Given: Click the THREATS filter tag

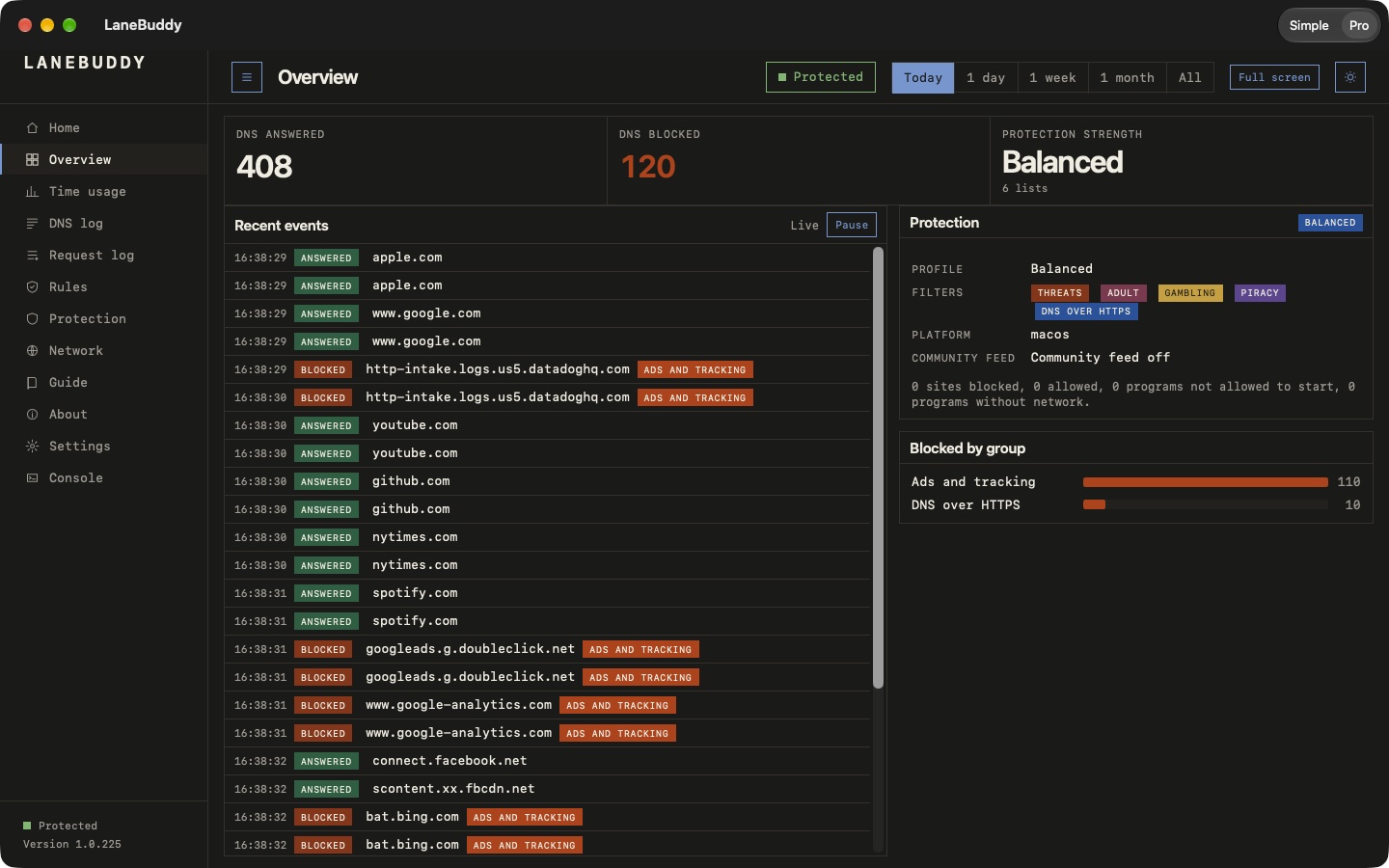Looking at the screenshot, I should 1060,293.
